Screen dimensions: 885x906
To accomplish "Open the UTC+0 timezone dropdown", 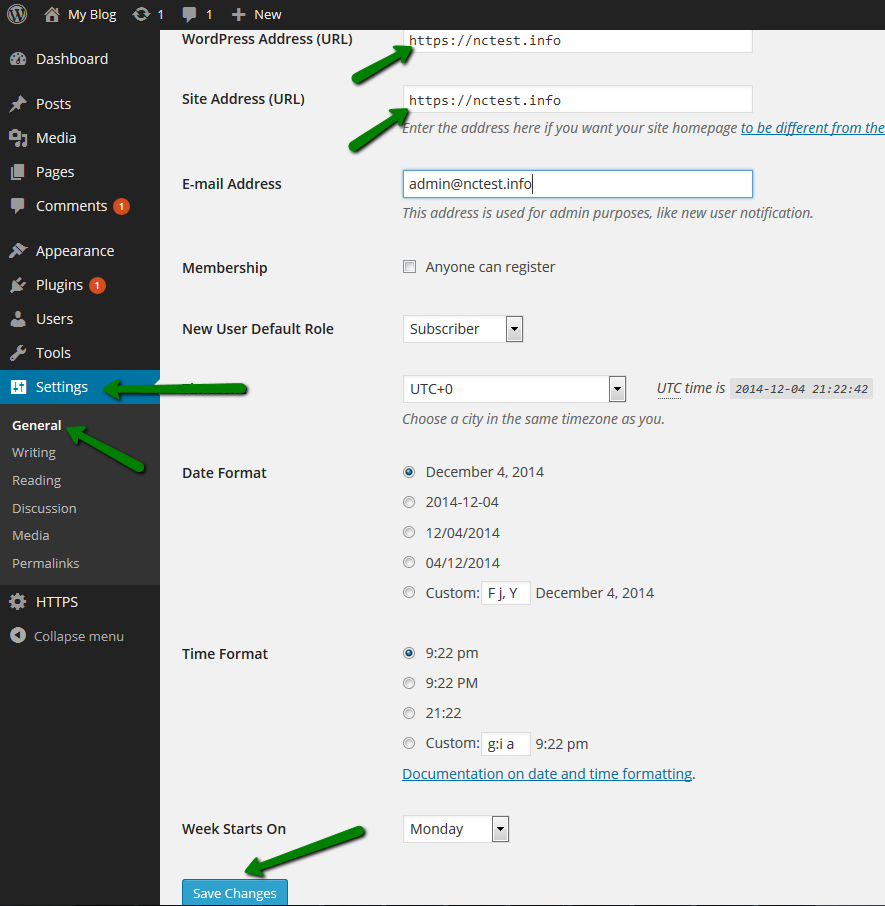I will [x=514, y=389].
